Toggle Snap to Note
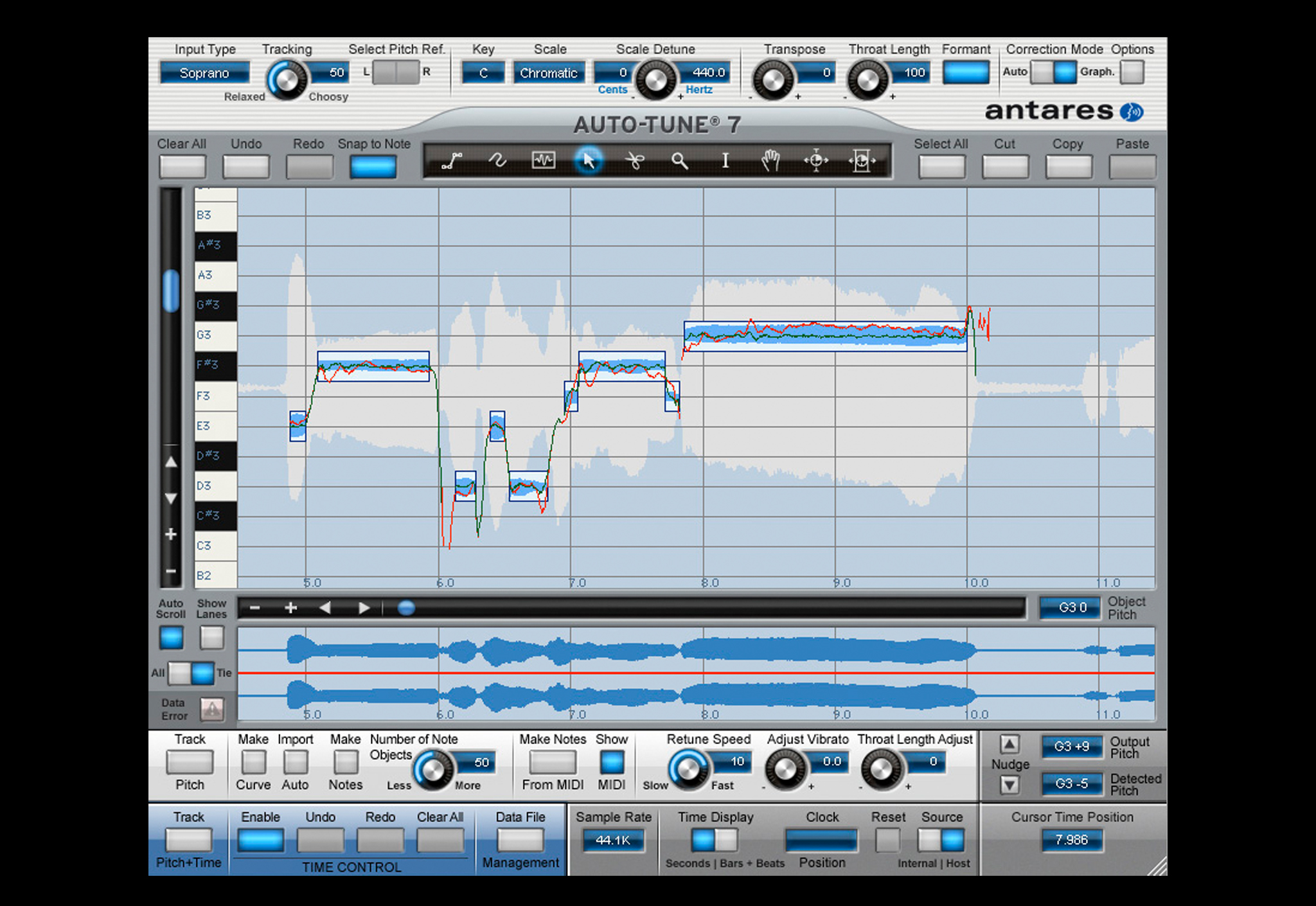The height and width of the screenshot is (906, 1316). click(x=373, y=167)
